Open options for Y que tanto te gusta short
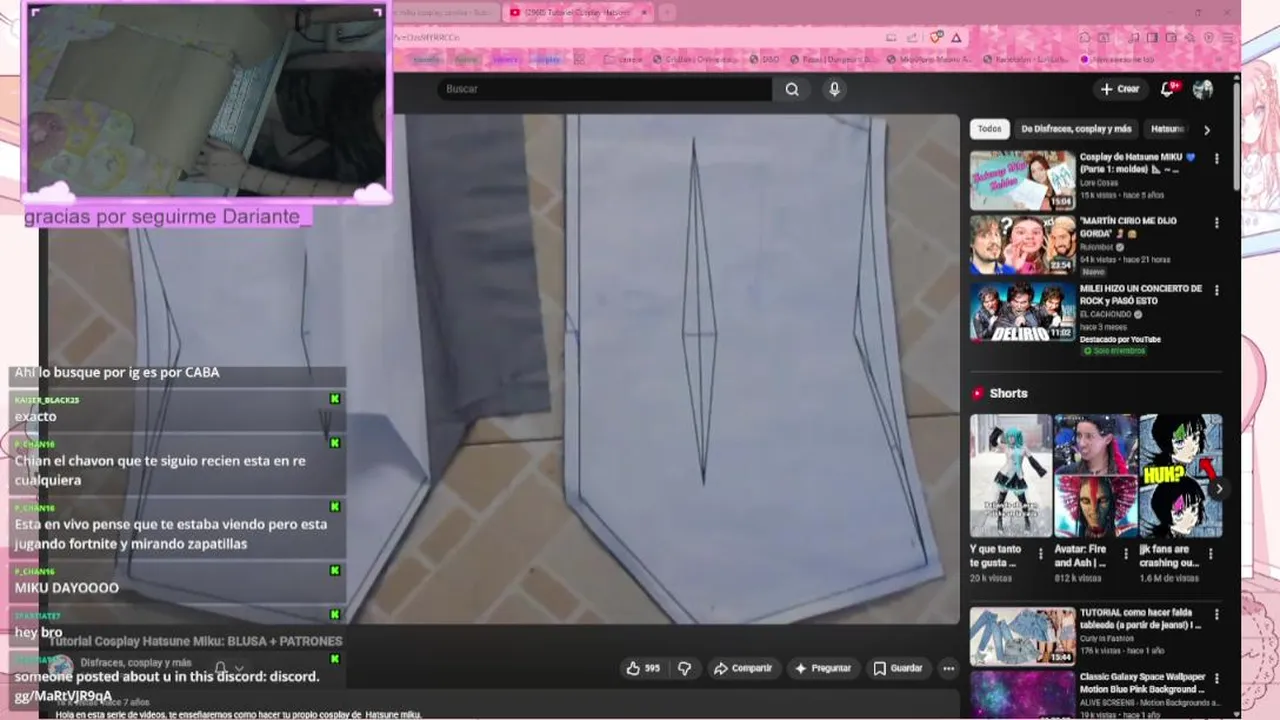The height and width of the screenshot is (720, 1280). click(x=1042, y=553)
